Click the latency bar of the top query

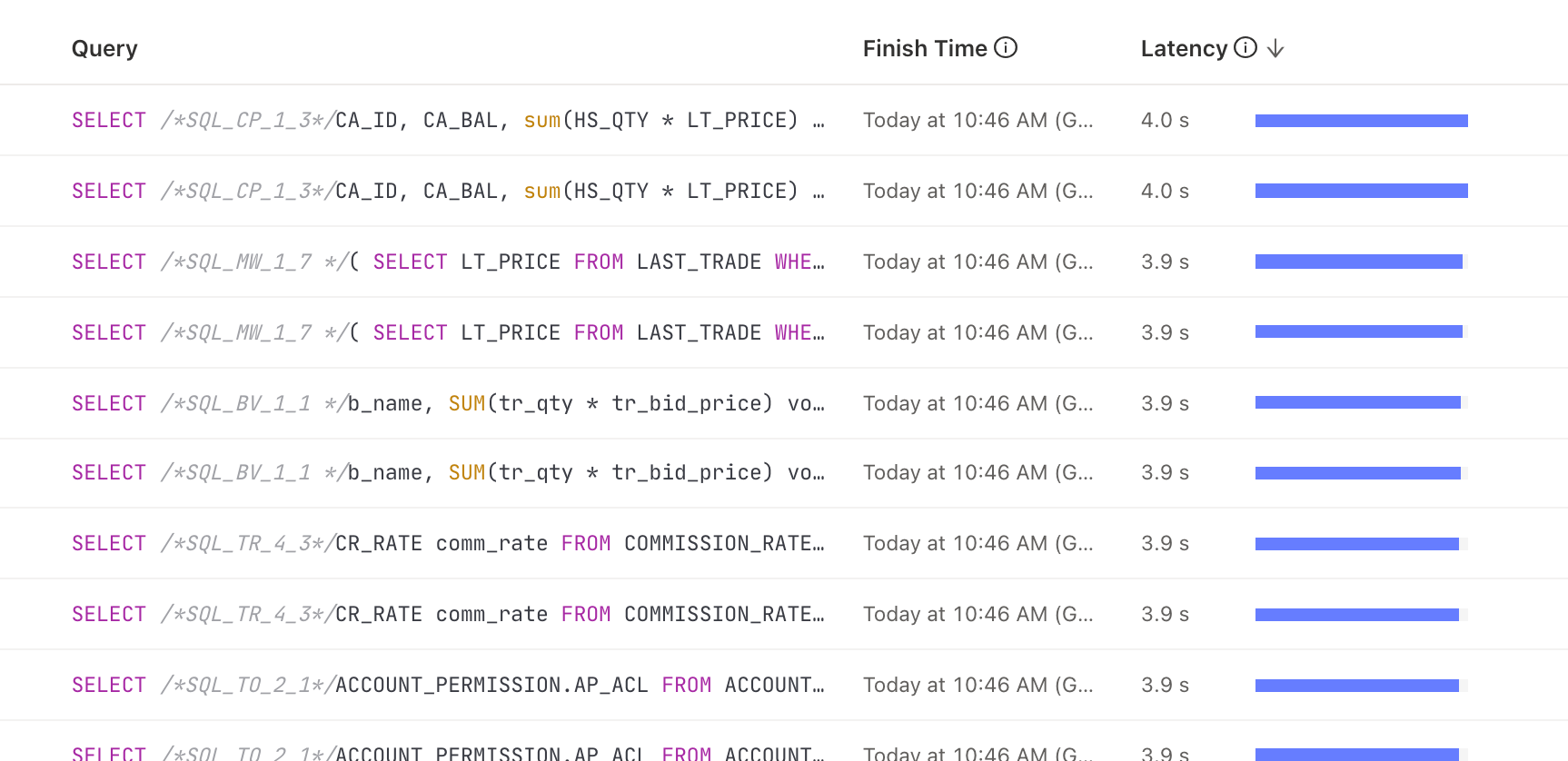[x=1360, y=119]
